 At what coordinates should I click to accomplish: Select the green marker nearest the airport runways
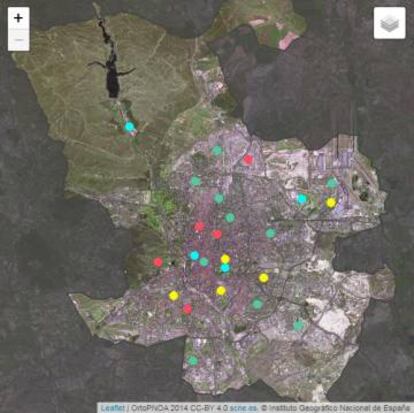tap(332, 183)
